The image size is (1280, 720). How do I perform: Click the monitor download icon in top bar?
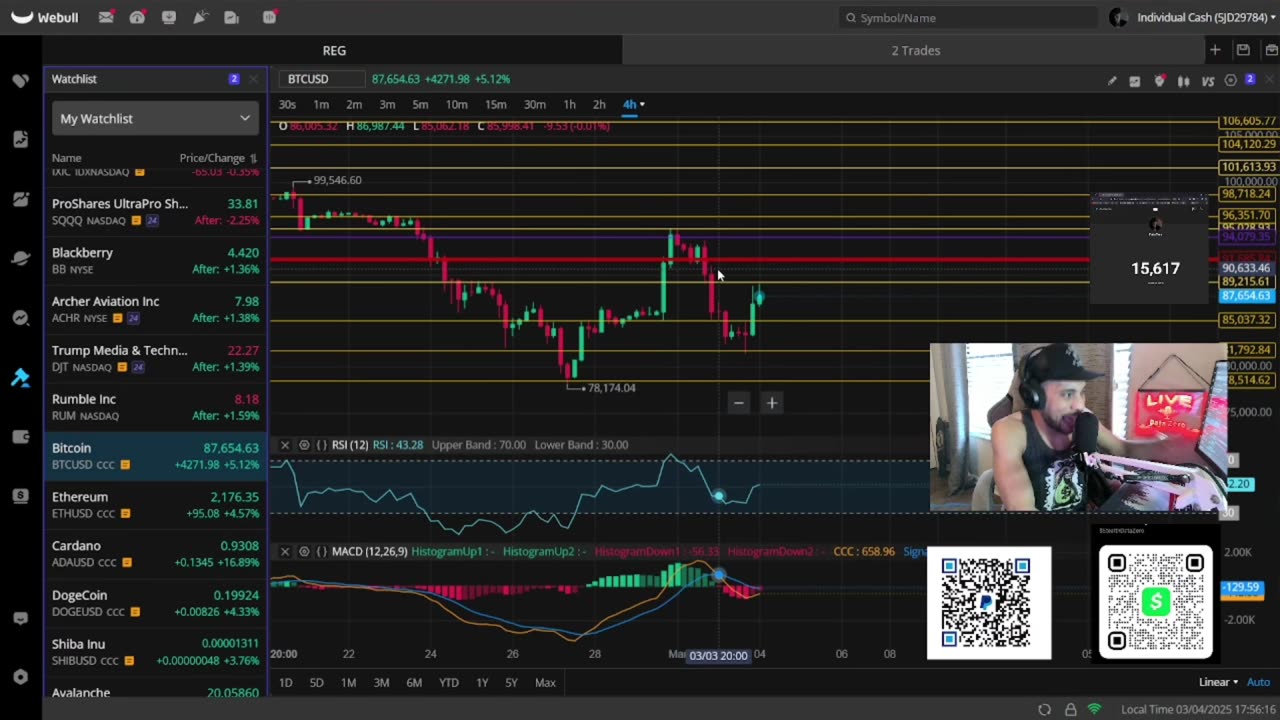pos(169,17)
